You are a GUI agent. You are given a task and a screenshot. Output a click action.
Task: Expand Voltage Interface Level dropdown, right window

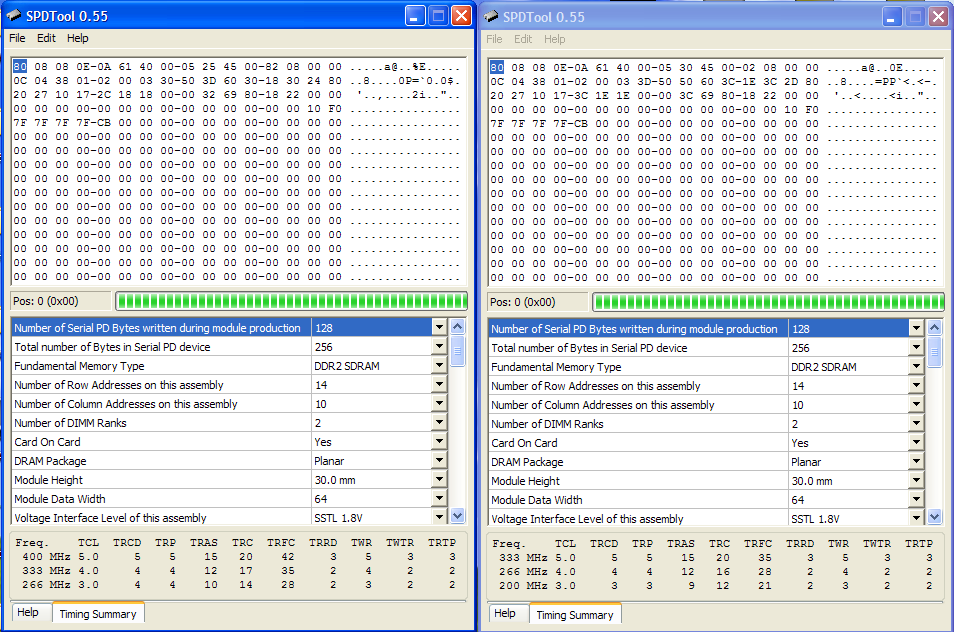click(916, 518)
